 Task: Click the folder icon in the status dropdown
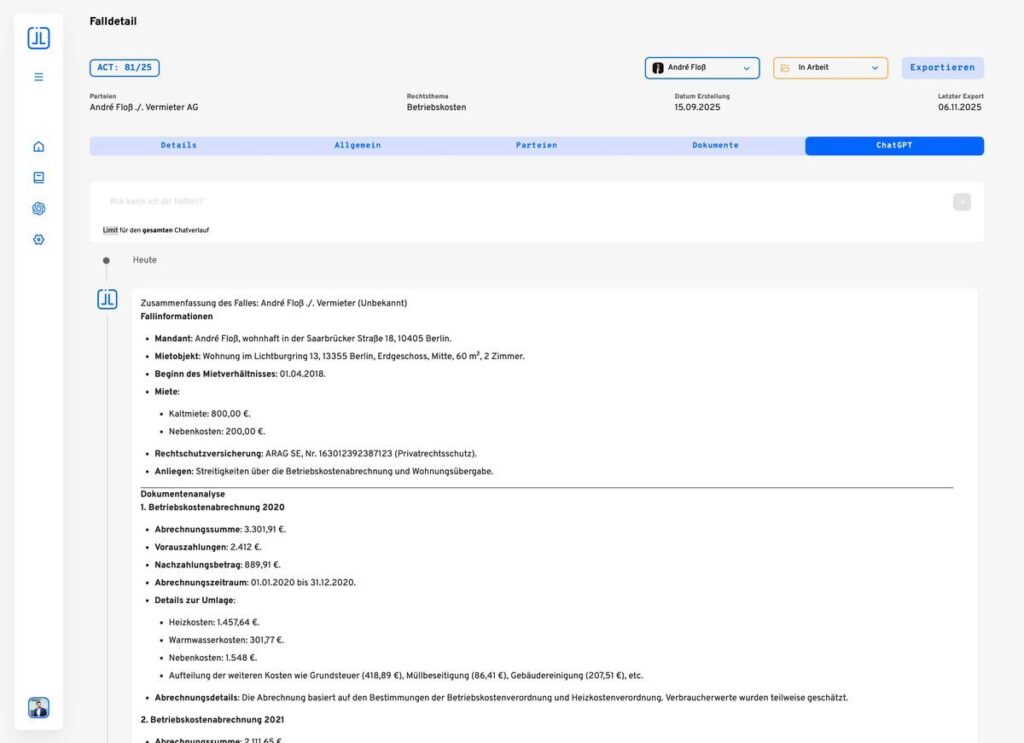tap(785, 68)
